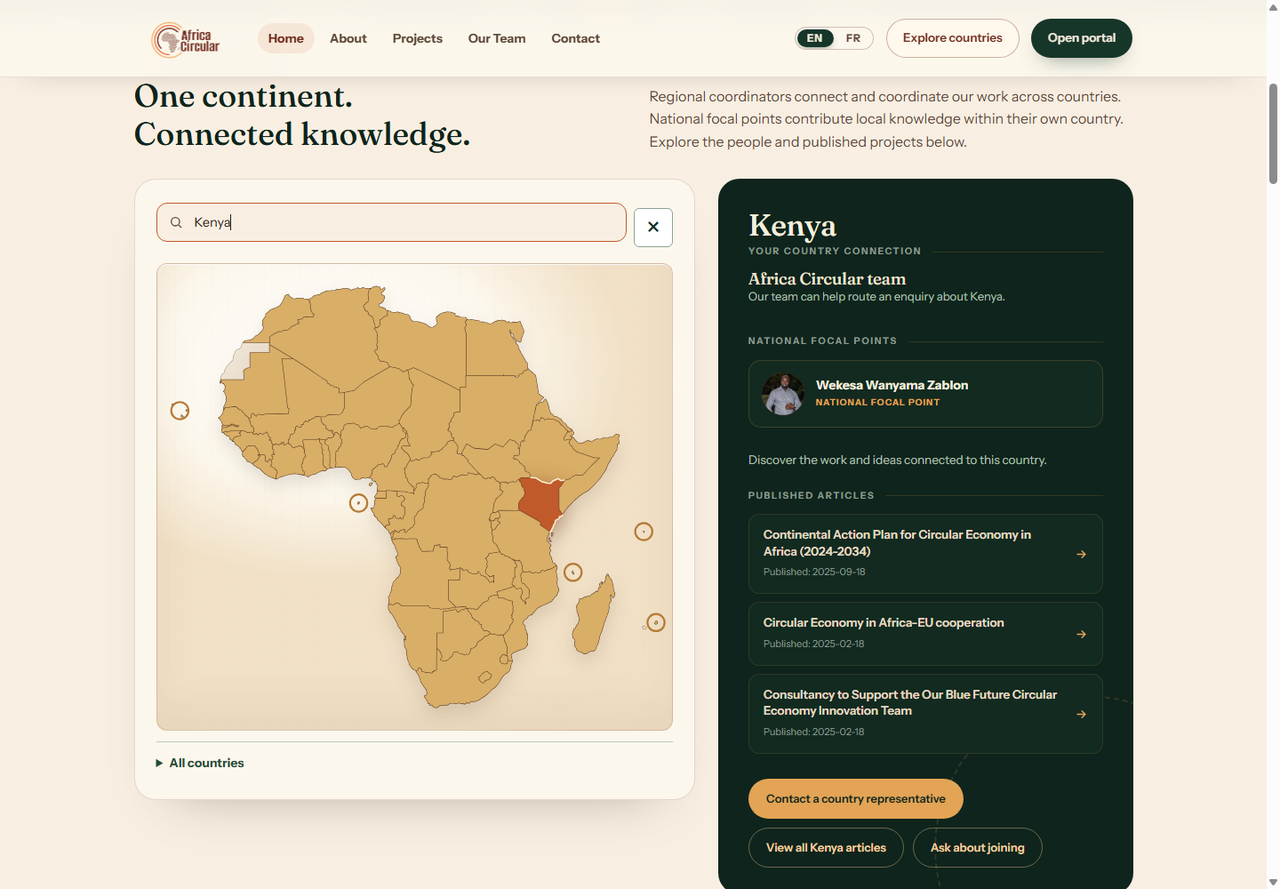Click into the country search field

(391, 222)
